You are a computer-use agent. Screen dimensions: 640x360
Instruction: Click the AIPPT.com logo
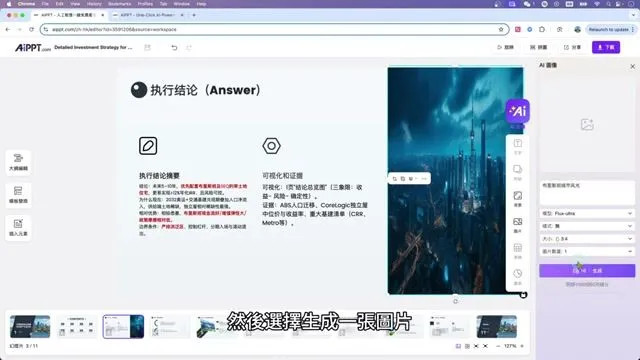[x=33, y=47]
